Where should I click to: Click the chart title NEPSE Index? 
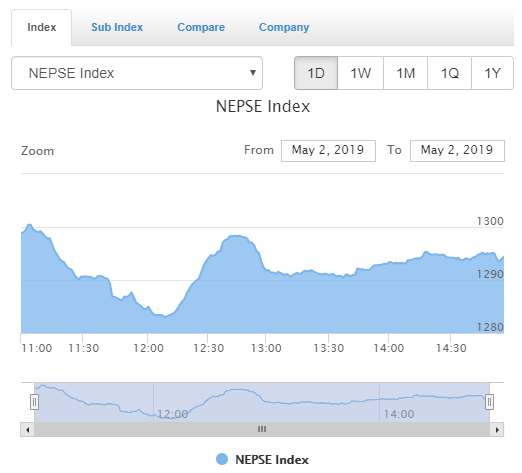(263, 107)
